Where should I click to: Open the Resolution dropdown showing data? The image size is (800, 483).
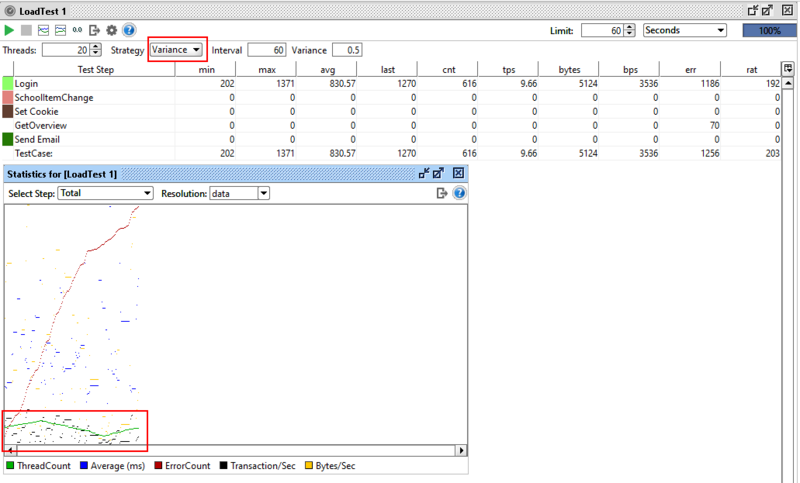[239, 193]
